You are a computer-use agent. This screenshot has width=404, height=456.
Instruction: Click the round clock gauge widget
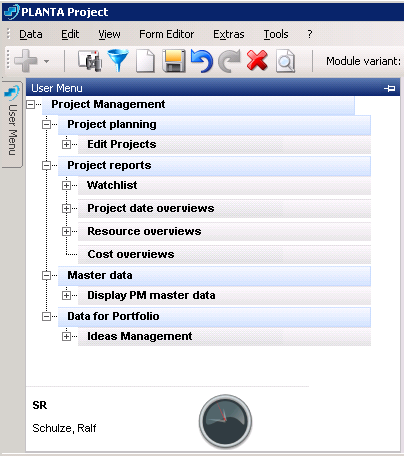click(x=225, y=421)
